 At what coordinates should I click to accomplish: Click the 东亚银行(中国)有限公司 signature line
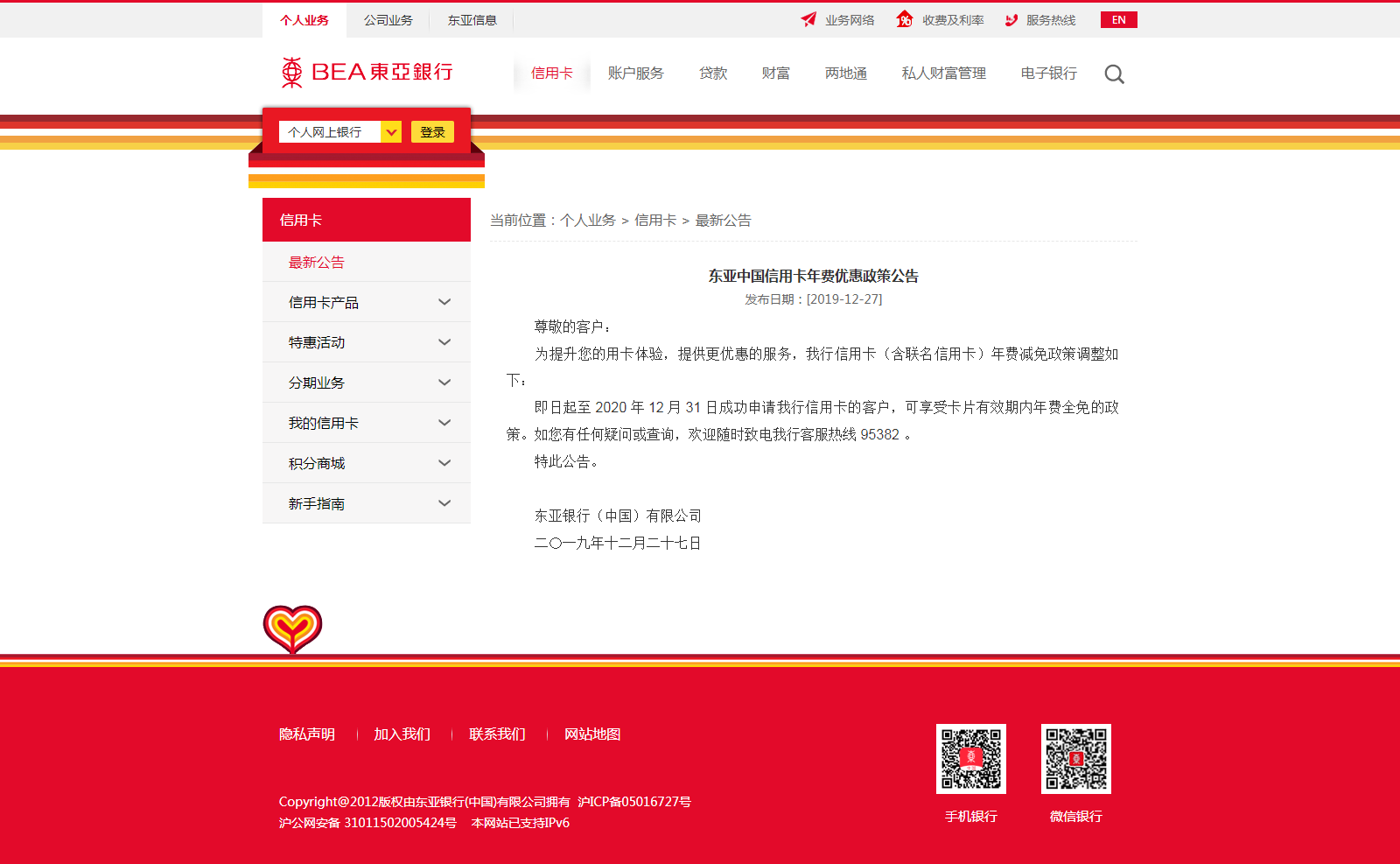point(618,516)
